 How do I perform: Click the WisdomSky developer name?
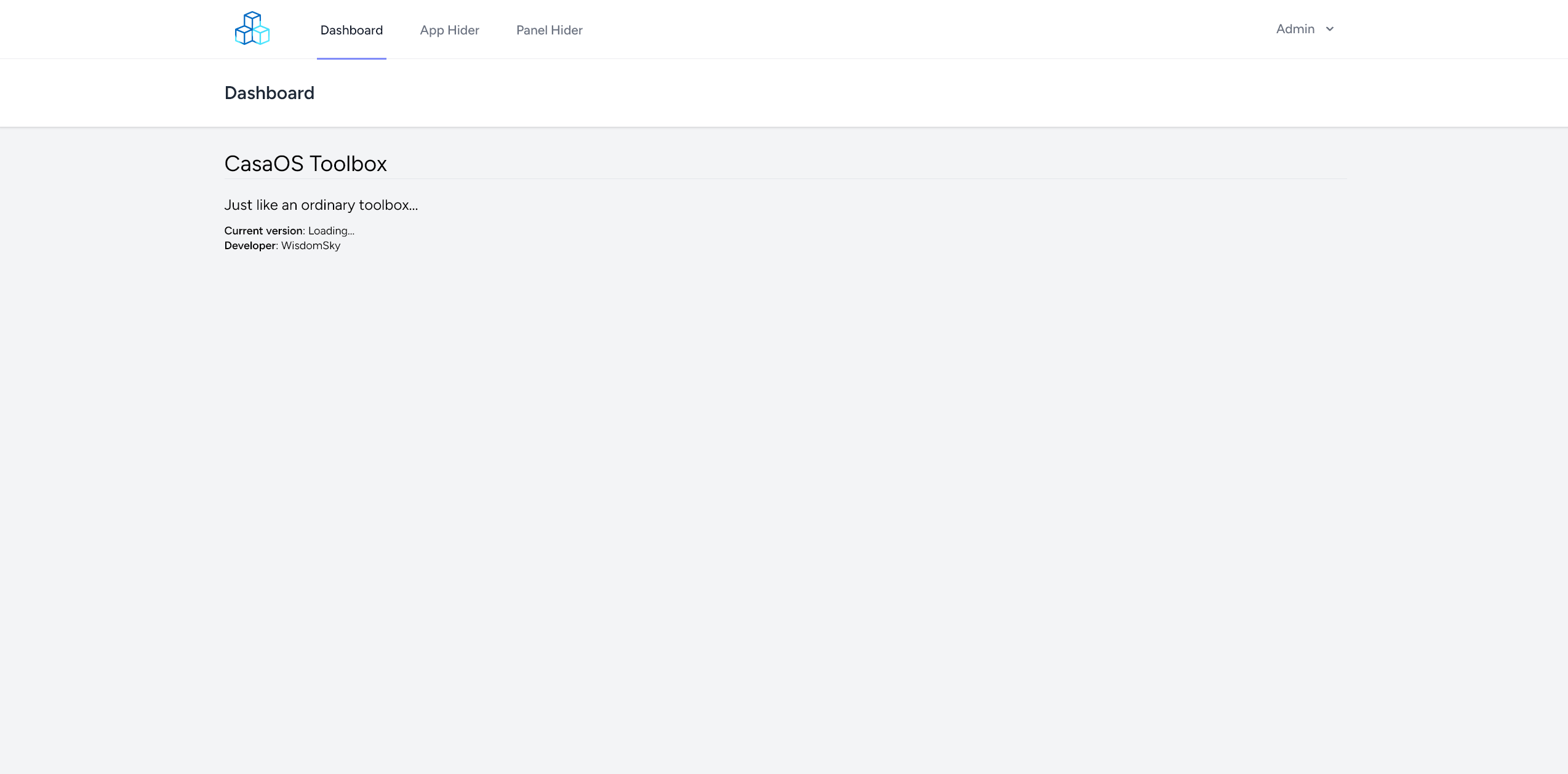311,245
